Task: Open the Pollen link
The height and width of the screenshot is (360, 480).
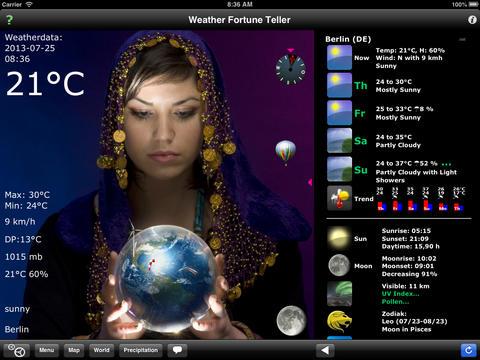Action: click(x=394, y=302)
